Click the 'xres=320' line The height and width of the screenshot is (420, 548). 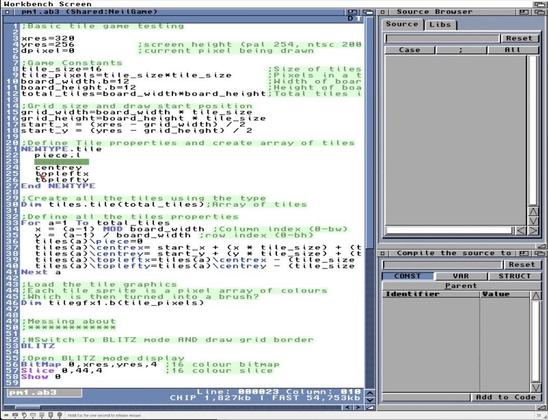(48, 38)
